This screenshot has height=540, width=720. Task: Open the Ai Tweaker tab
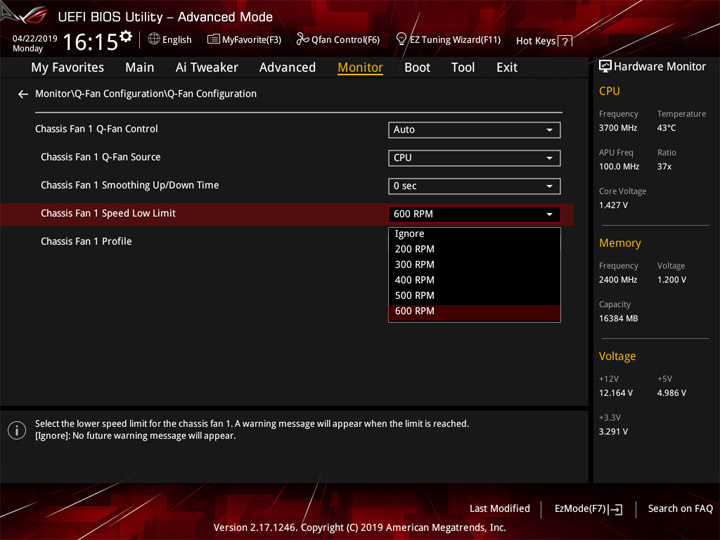[207, 68]
